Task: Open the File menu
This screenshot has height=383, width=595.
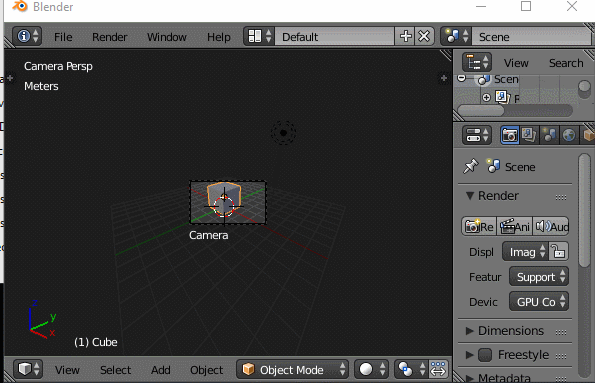Action: coord(63,37)
